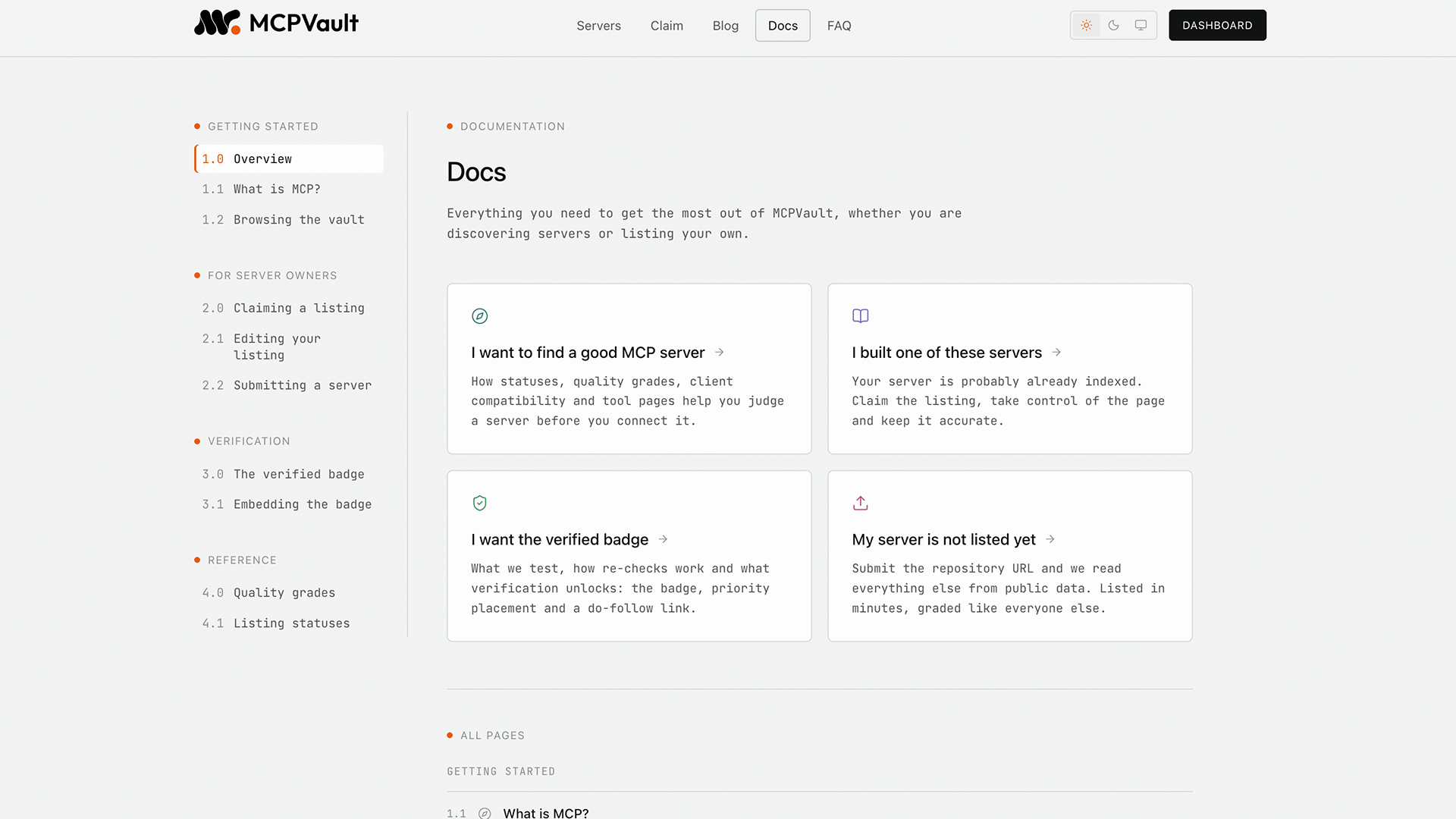Open 1.2 Browsing the vault
This screenshot has width=1456, height=819.
click(289, 219)
